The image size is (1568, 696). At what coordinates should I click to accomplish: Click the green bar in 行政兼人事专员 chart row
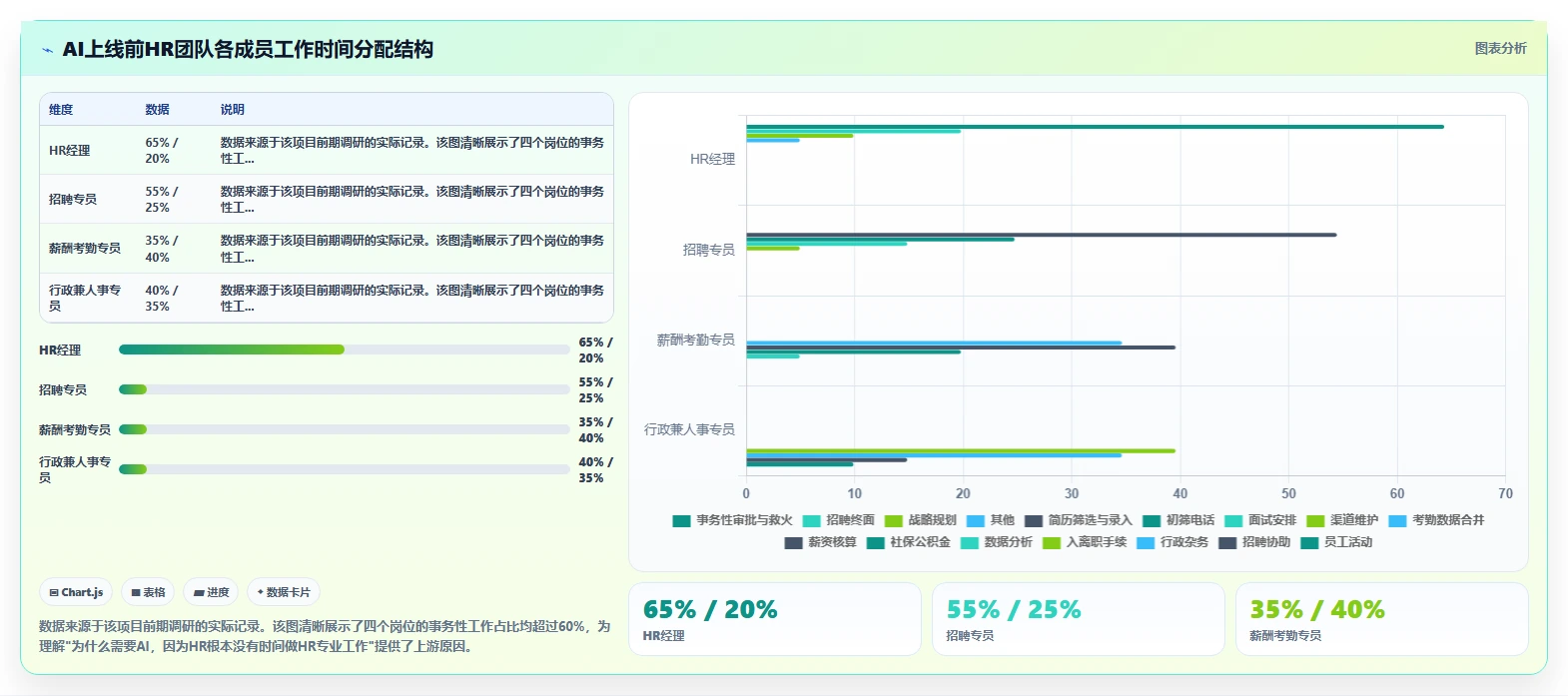961,451
